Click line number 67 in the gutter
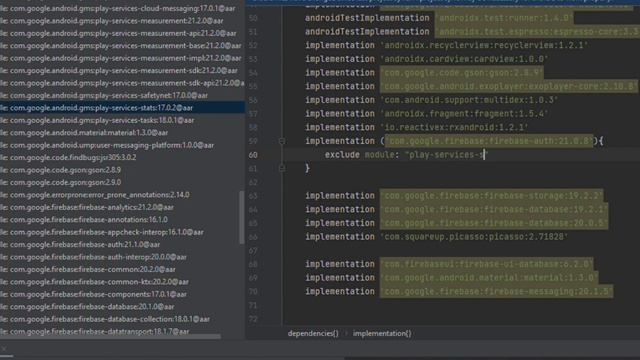Image resolution: width=640 pixels, height=360 pixels. click(253, 251)
